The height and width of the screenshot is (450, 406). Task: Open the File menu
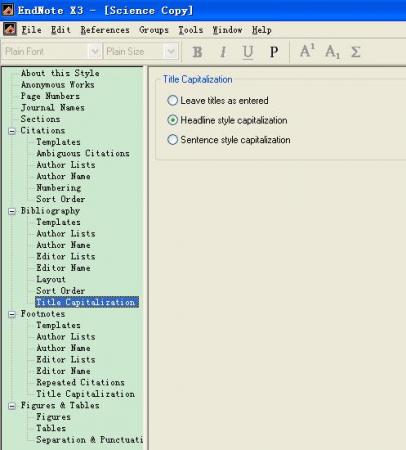pyautogui.click(x=31, y=30)
